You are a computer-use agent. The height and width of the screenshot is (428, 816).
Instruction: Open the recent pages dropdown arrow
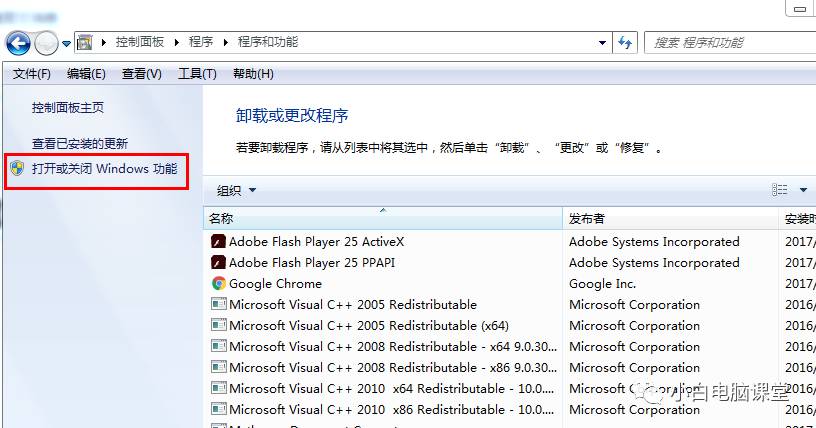[66, 44]
